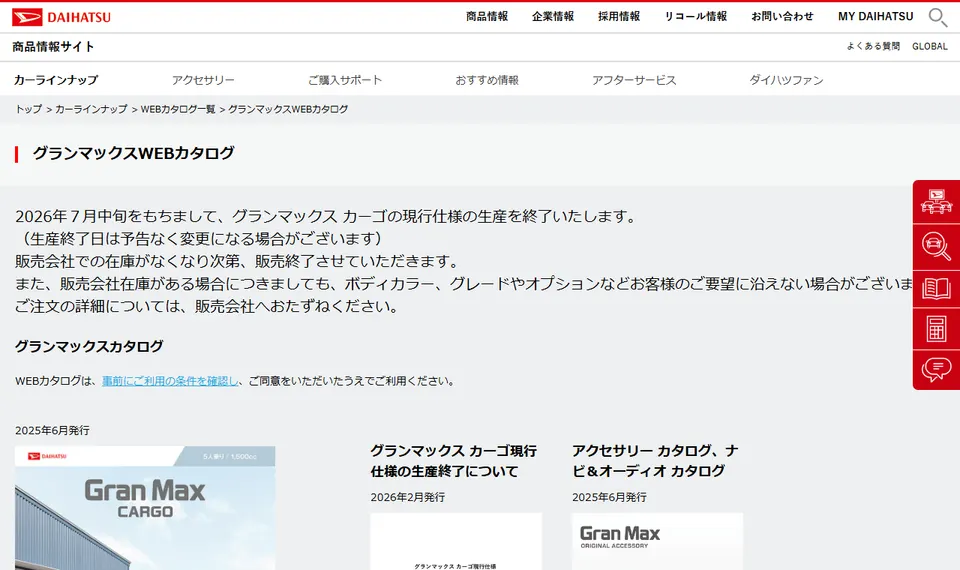
Task: Click 事前にご利用の条件を確認し link
Action: (x=170, y=381)
